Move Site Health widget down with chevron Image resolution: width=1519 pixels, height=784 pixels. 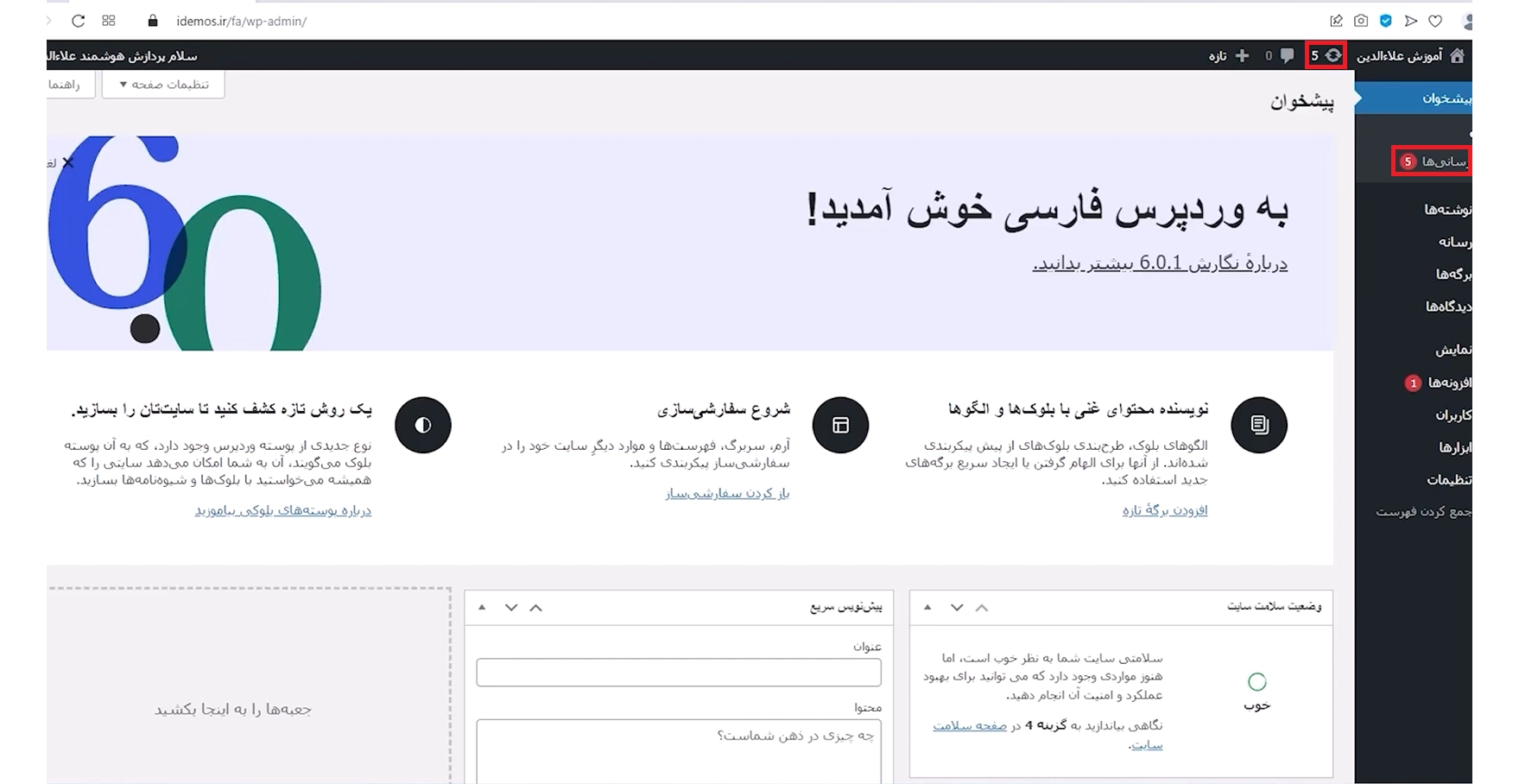click(x=957, y=608)
